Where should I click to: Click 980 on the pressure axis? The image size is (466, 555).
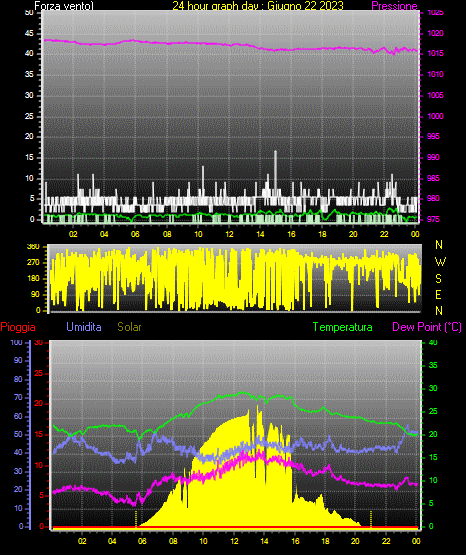pos(433,198)
